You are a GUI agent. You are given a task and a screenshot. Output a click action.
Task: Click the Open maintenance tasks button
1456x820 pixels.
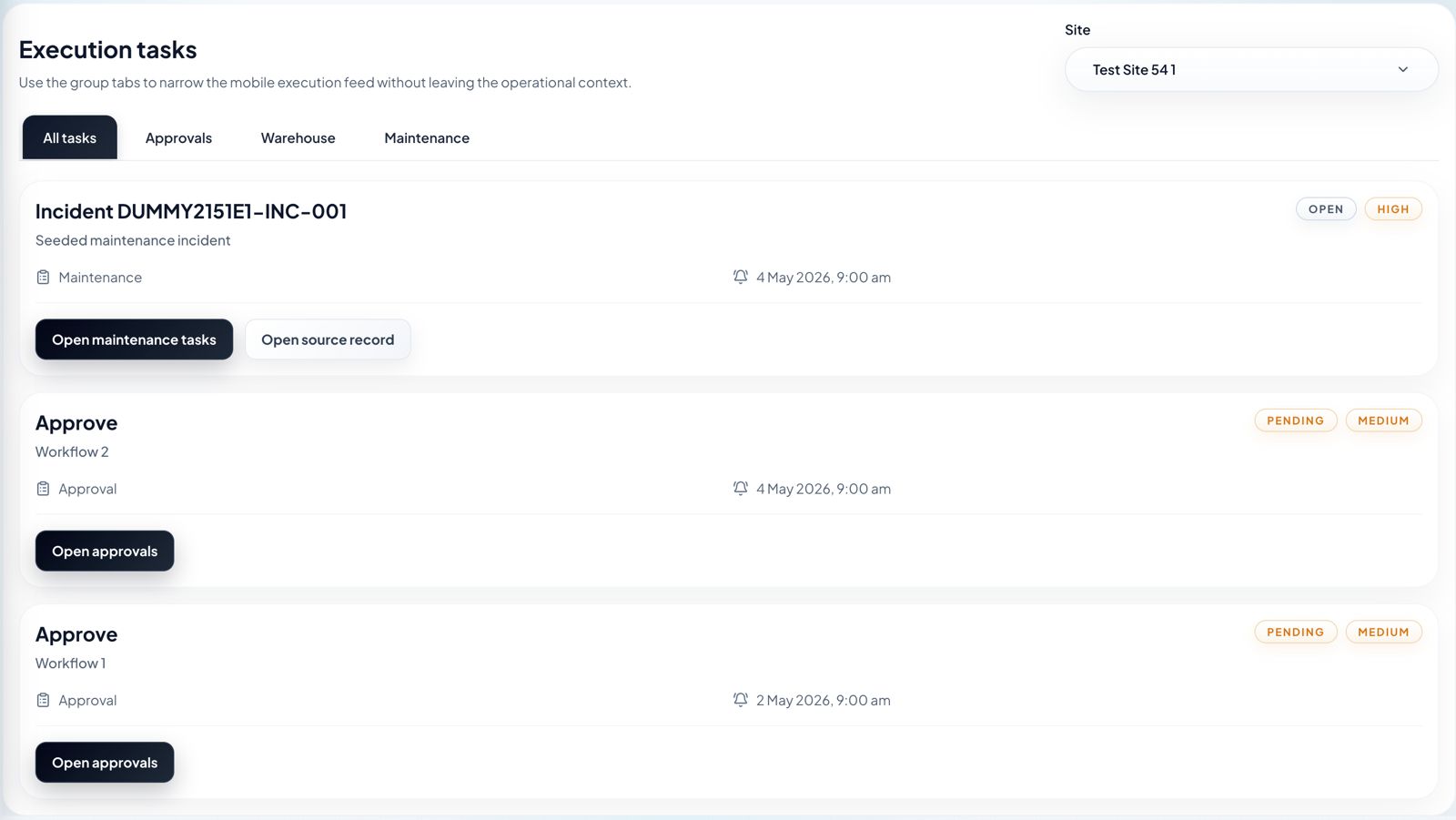coord(134,339)
